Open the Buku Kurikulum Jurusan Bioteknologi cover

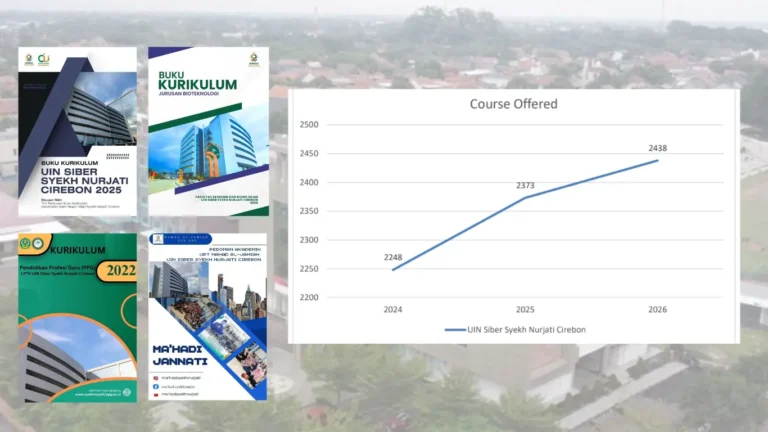[209, 131]
